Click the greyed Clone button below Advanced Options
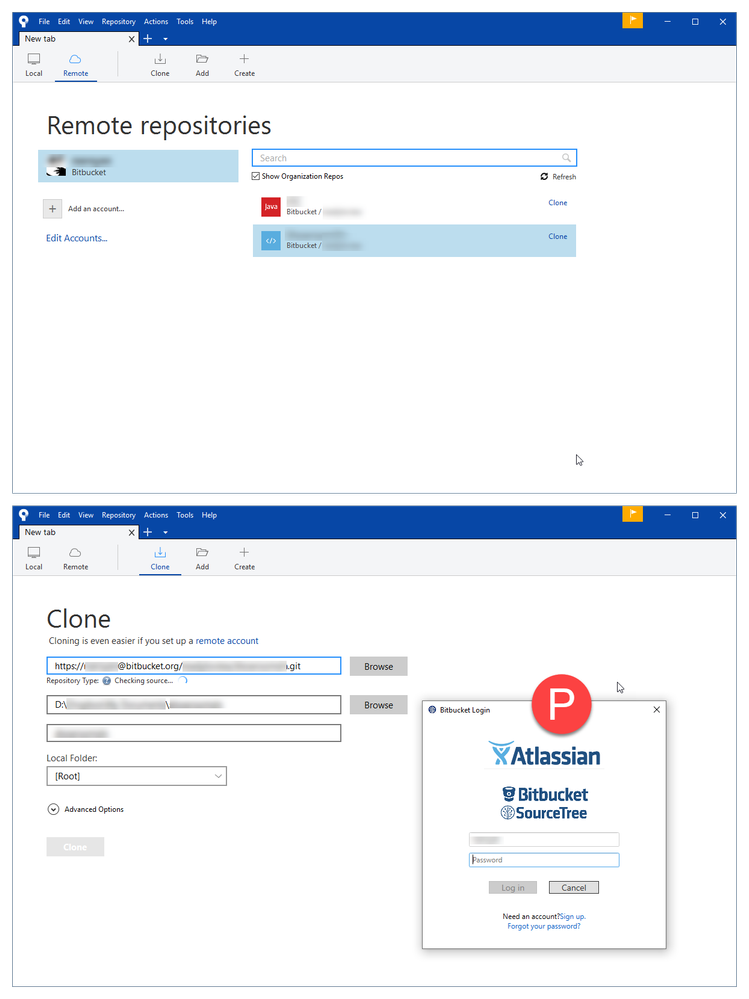Viewport: 749px width, 999px height. click(x=75, y=847)
